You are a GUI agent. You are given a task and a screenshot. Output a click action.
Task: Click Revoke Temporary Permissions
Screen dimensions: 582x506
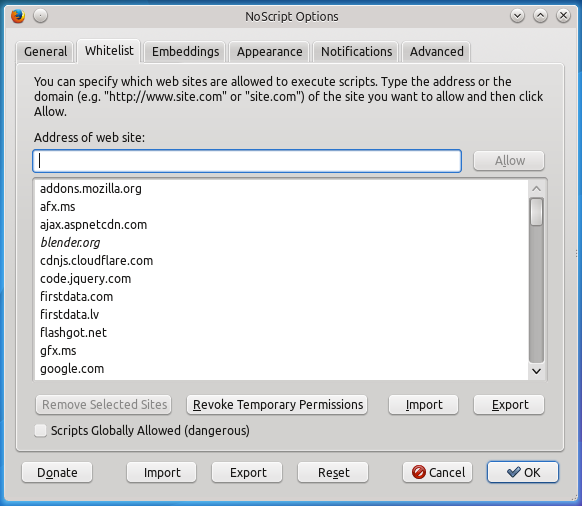[277, 405]
